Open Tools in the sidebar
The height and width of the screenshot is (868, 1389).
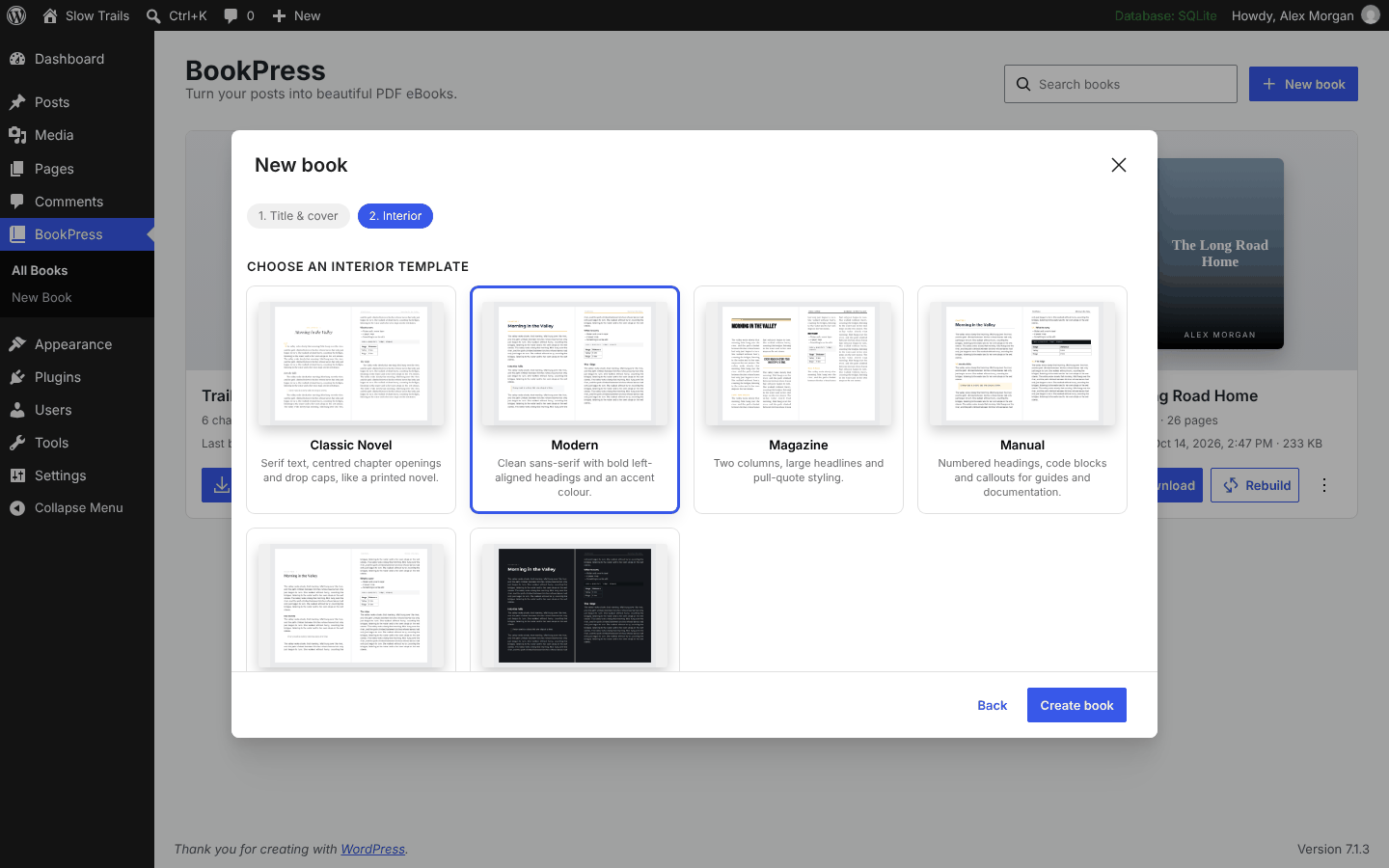[x=77, y=443]
